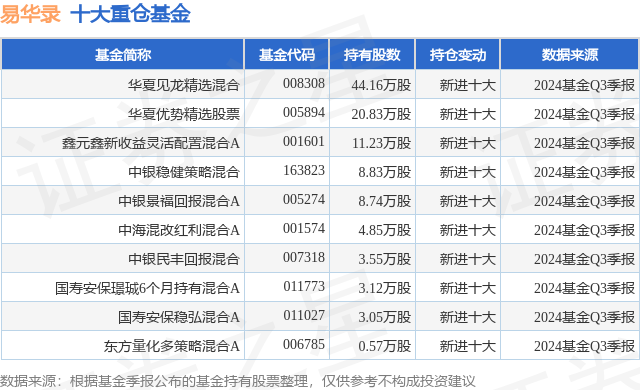This screenshot has height=390, width=640.
Task: Click the 44.16万股 holding value
Action: (x=381, y=85)
